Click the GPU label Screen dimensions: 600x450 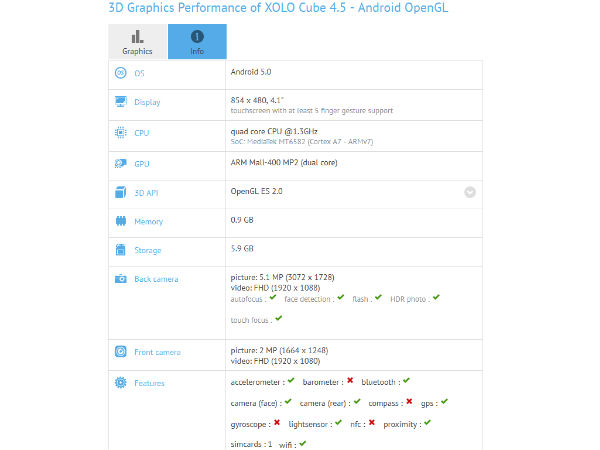point(142,164)
